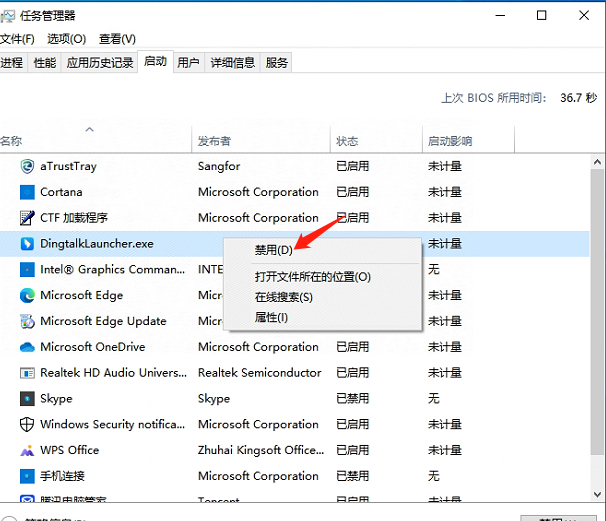Click the WPS Office icon

(x=27, y=451)
